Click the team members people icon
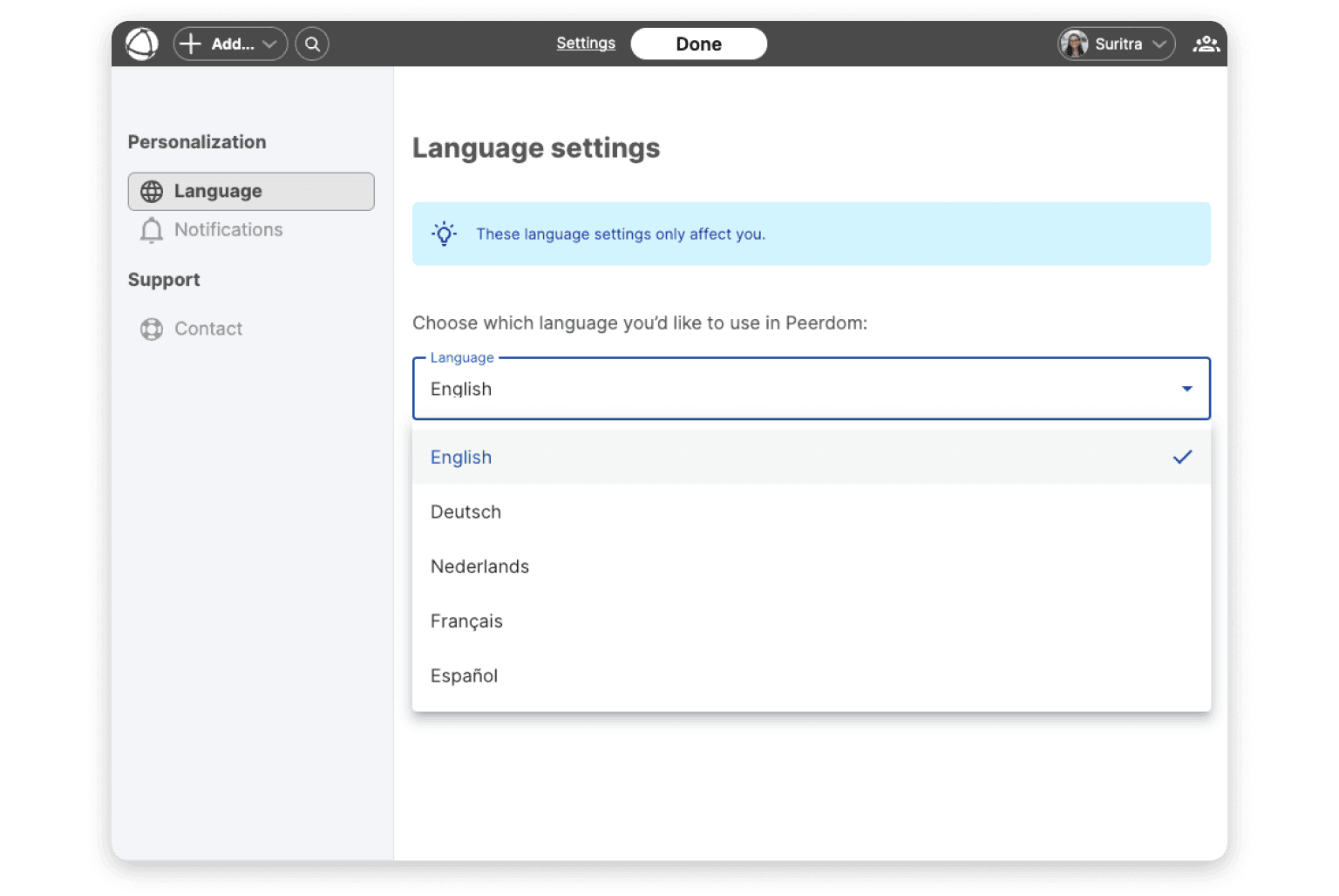This screenshot has width=1339, height=896. (1206, 44)
